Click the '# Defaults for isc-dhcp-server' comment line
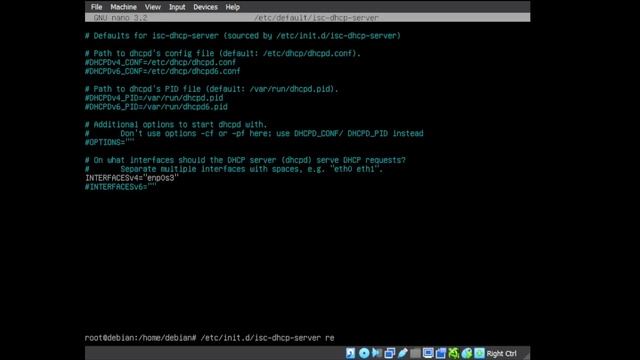 pyautogui.click(x=243, y=36)
